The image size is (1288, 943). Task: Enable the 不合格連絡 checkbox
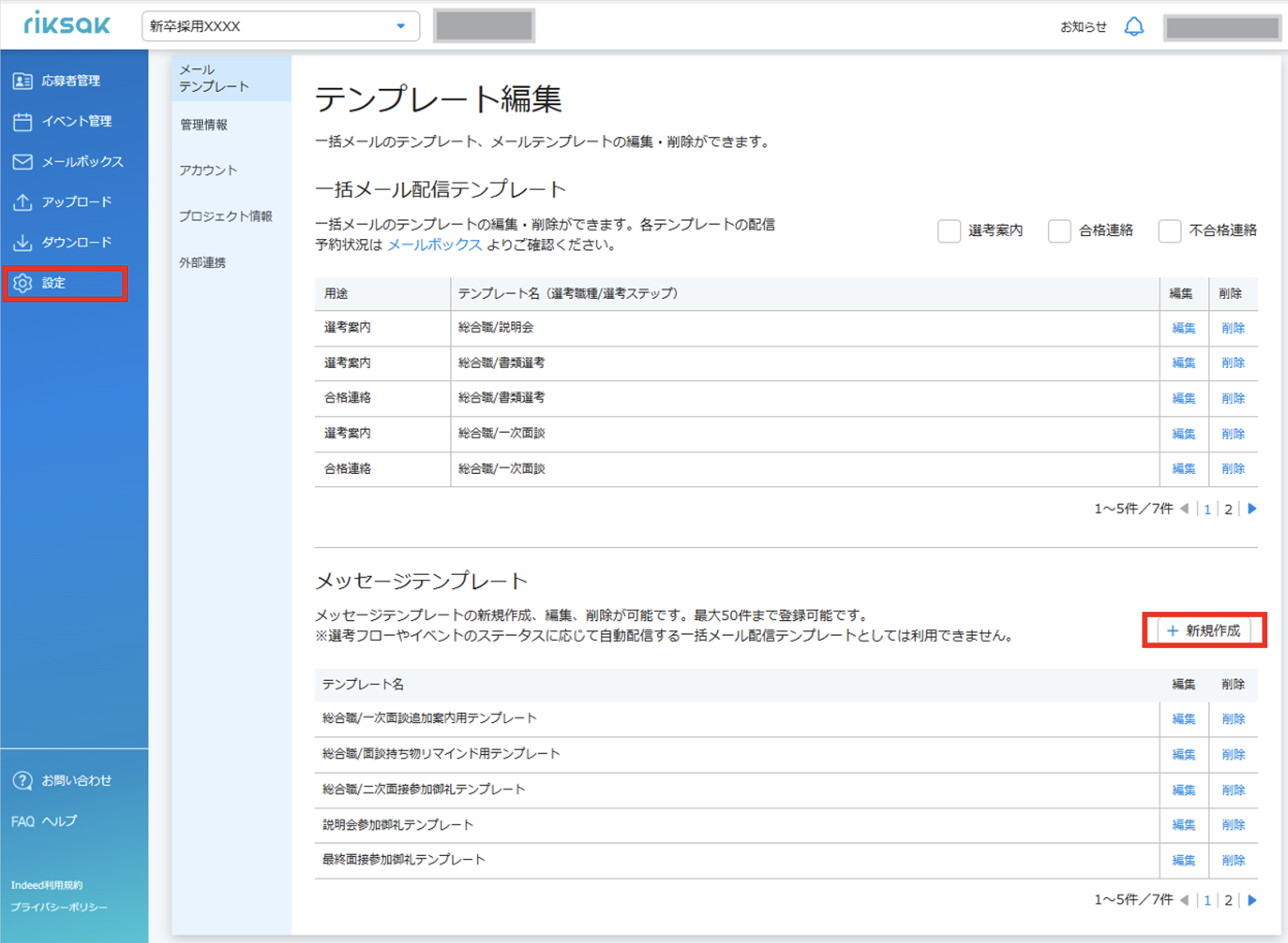pyautogui.click(x=1170, y=231)
